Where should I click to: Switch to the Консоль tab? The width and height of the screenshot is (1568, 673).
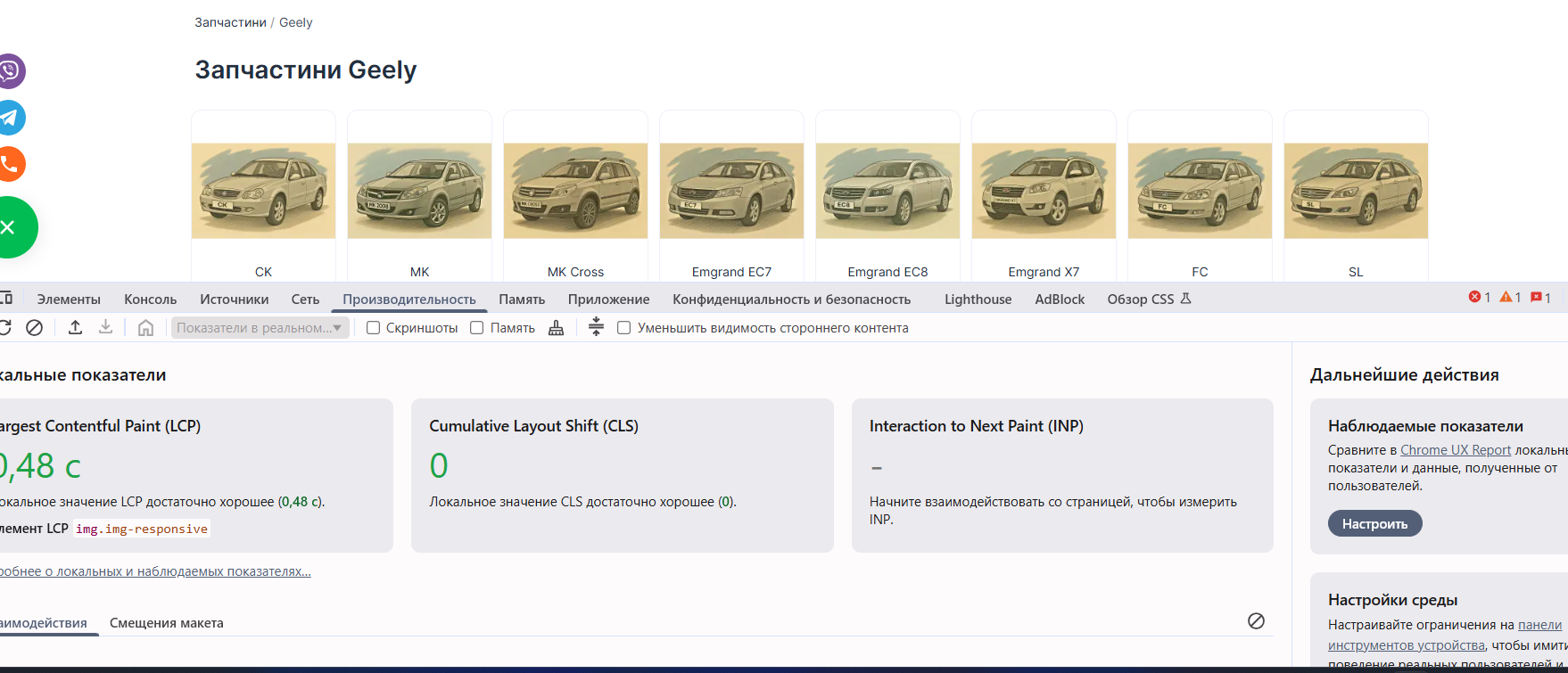point(151,300)
